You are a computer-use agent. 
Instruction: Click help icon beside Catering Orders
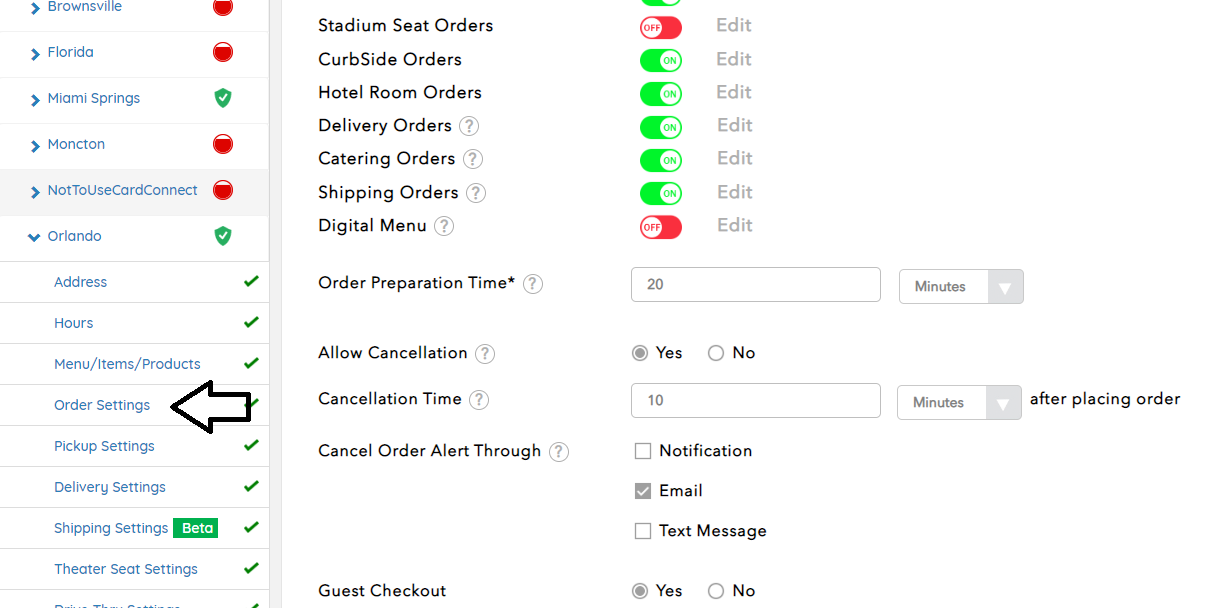click(x=473, y=159)
